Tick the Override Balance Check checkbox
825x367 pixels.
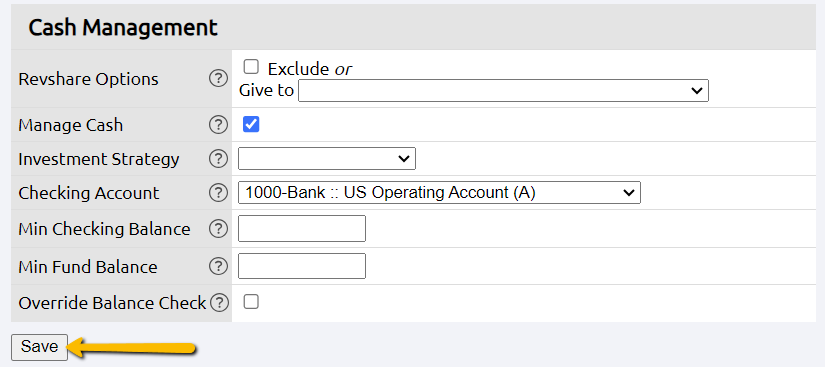coord(251,302)
